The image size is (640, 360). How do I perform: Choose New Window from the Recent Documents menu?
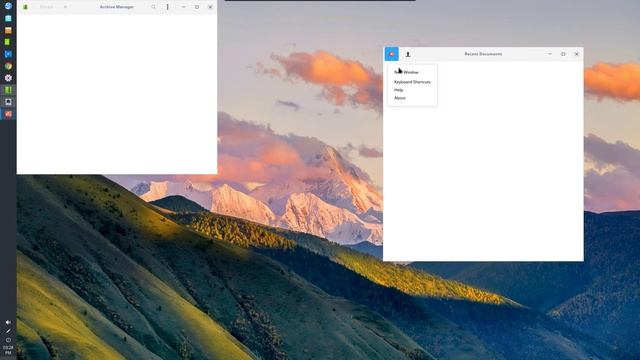pyautogui.click(x=406, y=72)
